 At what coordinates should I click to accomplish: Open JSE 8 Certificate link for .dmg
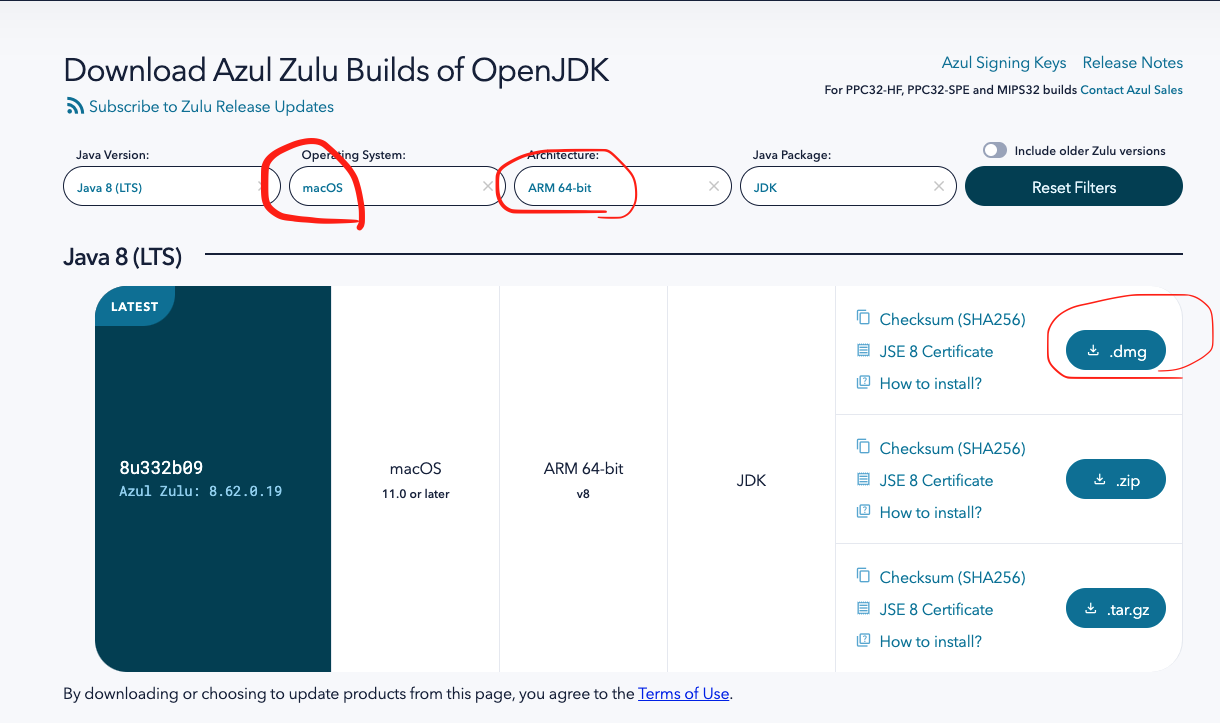936,352
